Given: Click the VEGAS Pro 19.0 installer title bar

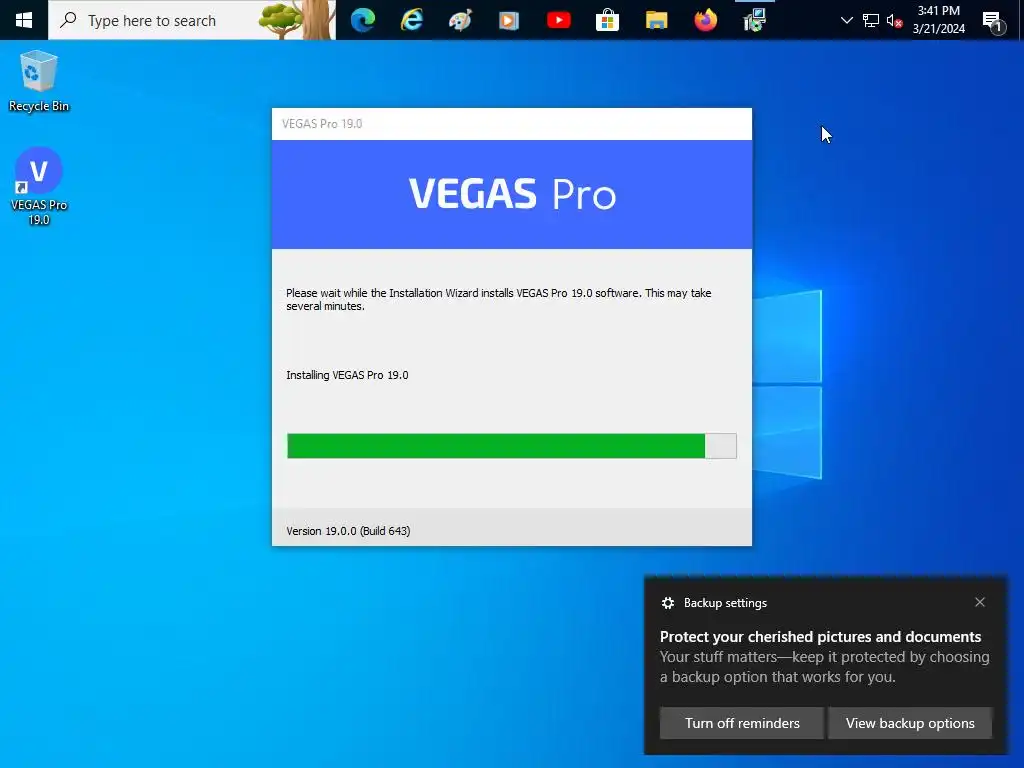Looking at the screenshot, I should pos(511,123).
